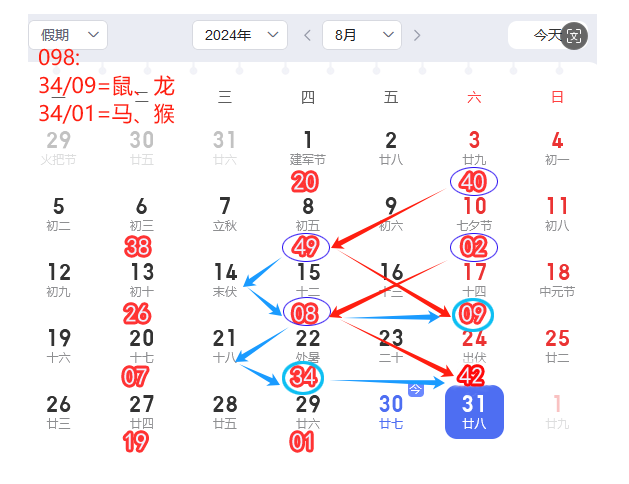Select August 18 中元节
Viewport: 629px width, 484px height.
(x=557, y=279)
